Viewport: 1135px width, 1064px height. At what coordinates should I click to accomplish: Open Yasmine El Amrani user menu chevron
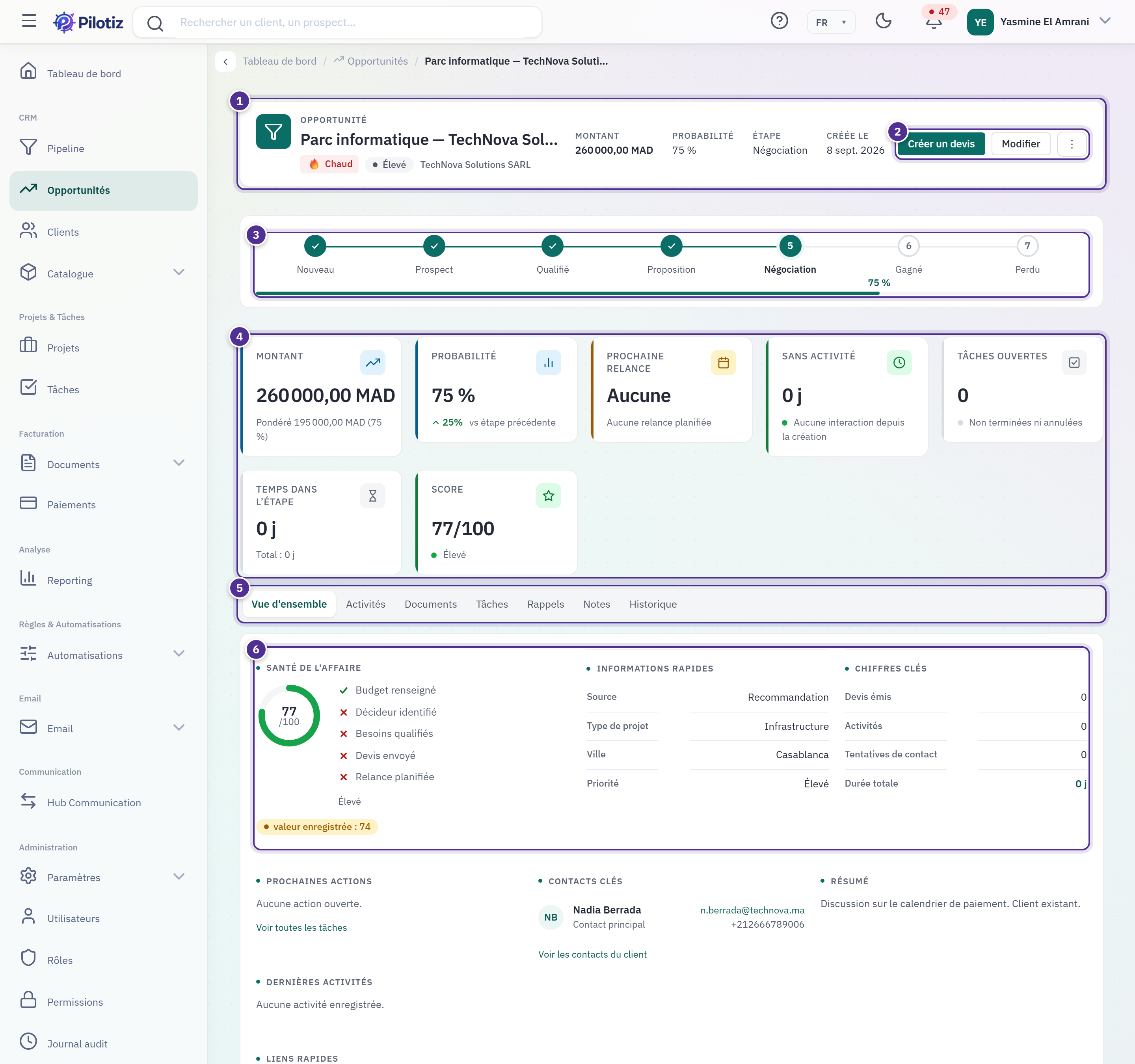pos(1105,21)
